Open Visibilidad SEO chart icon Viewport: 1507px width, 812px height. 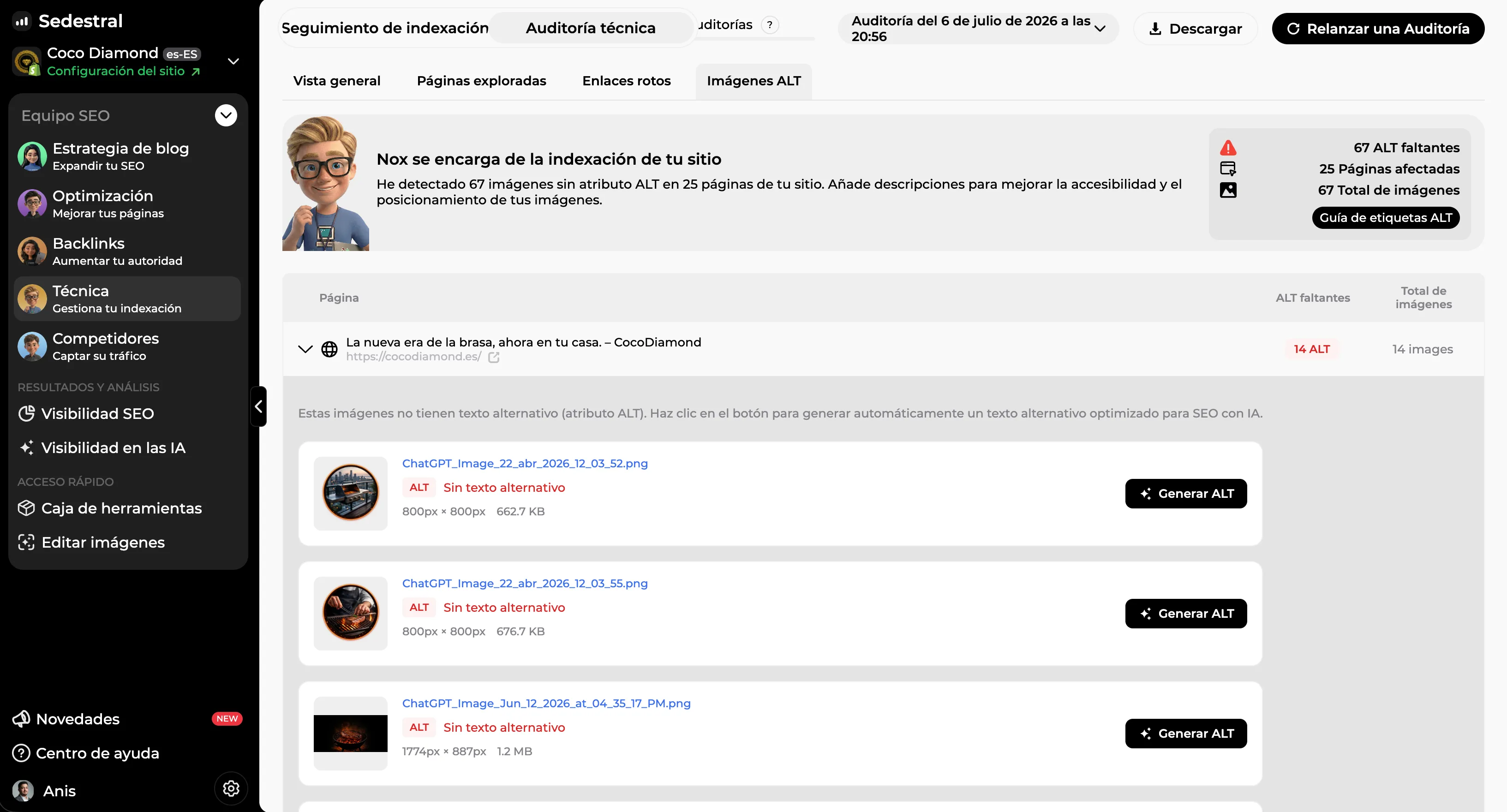(x=26, y=413)
